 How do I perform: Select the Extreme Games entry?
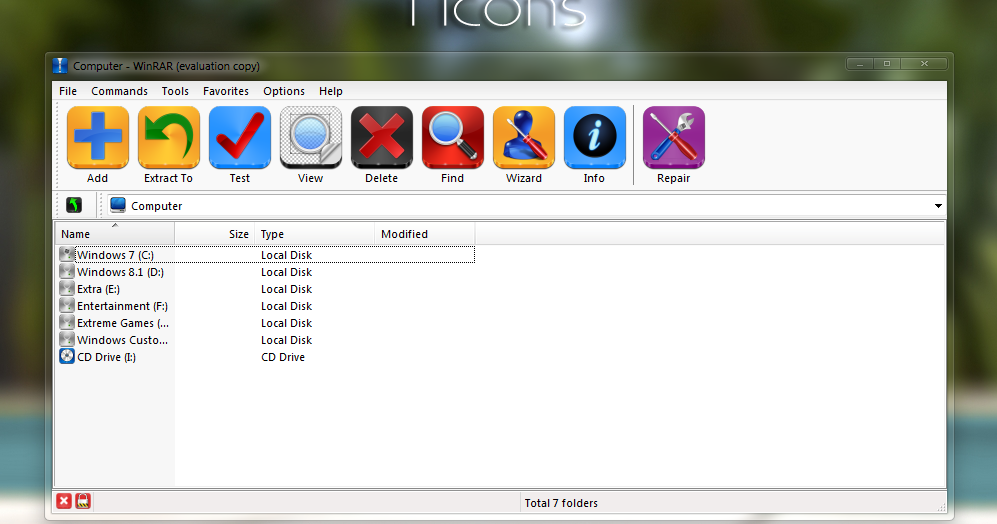coord(123,323)
